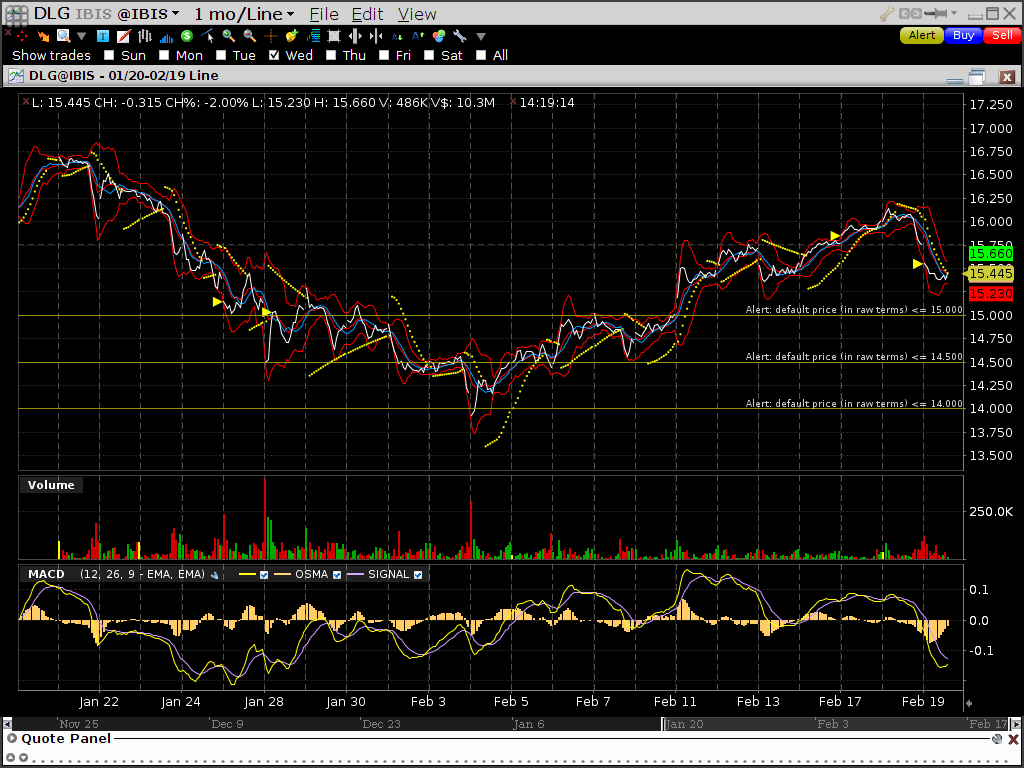Open the chart colors palette icon

click(x=439, y=36)
